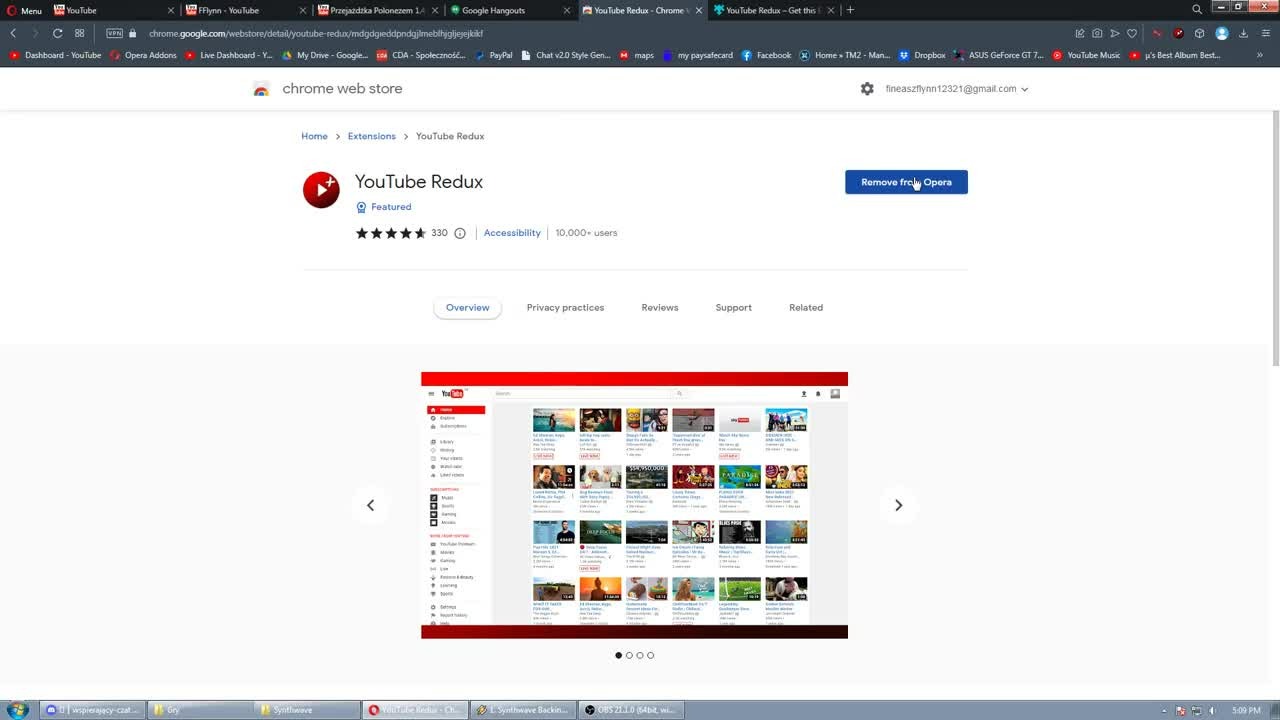
Task: Select the second carousel dot indicator
Action: coord(629,655)
